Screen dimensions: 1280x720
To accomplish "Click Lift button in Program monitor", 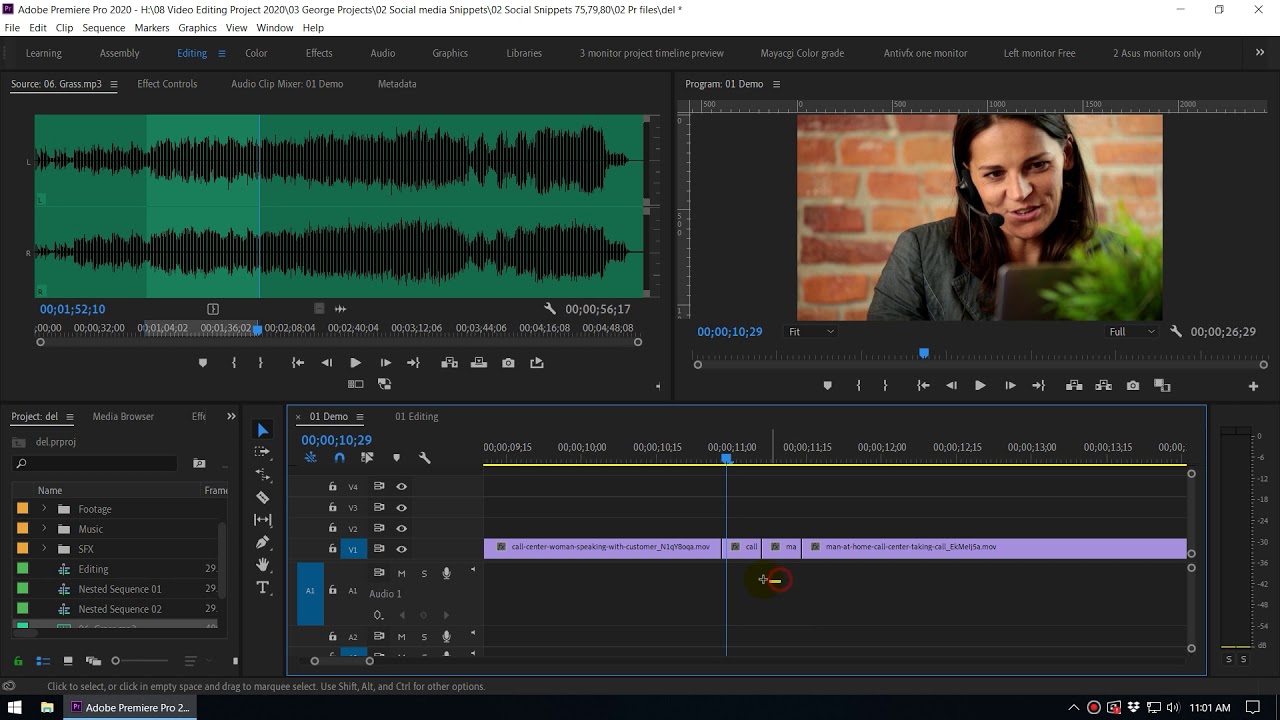I will pyautogui.click(x=1074, y=386).
